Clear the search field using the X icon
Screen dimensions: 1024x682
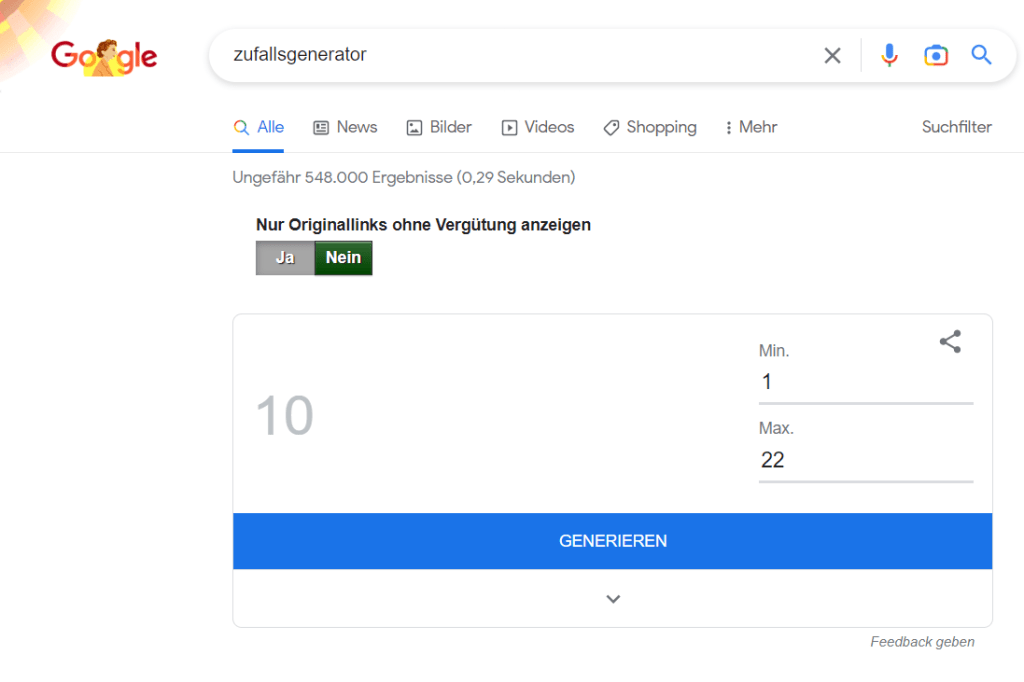pos(832,55)
